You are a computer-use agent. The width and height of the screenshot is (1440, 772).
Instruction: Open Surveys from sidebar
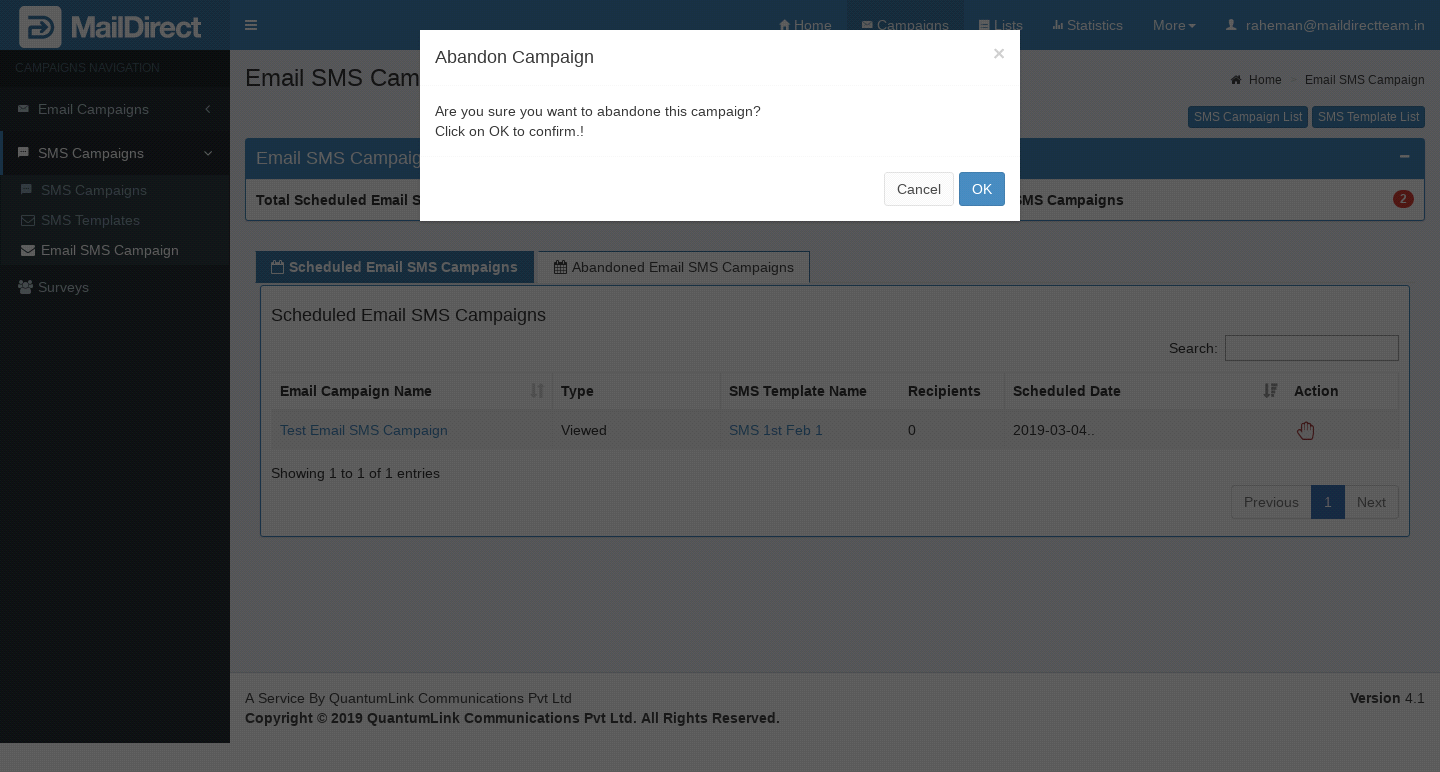point(63,287)
